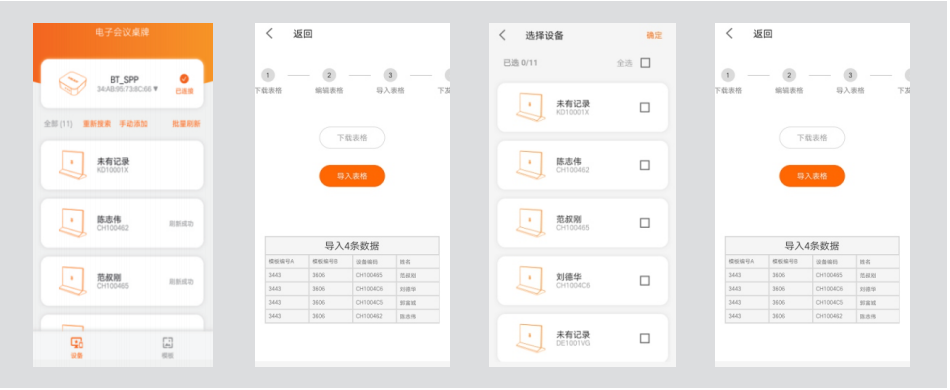
Task: Toggle the 全选 select-all checkbox
Action: [645, 62]
